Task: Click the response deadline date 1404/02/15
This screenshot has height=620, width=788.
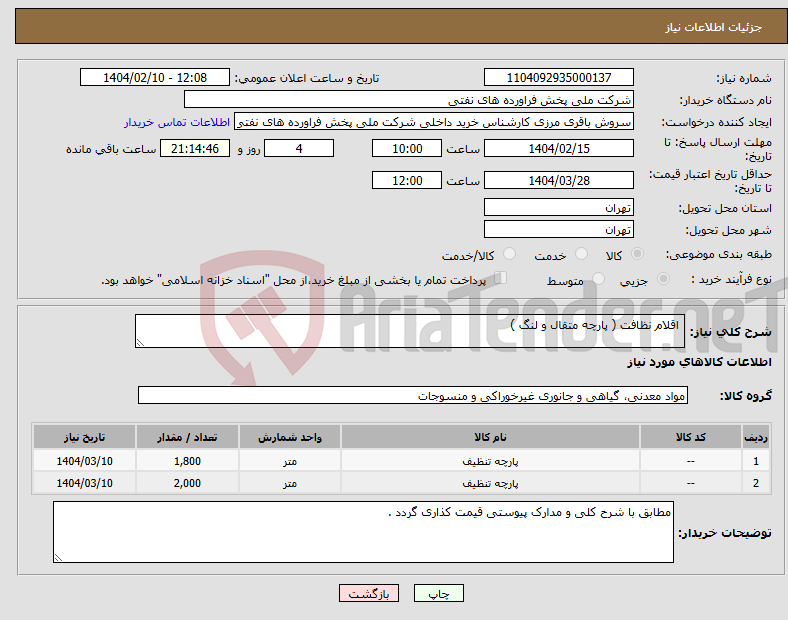Action: [558, 148]
